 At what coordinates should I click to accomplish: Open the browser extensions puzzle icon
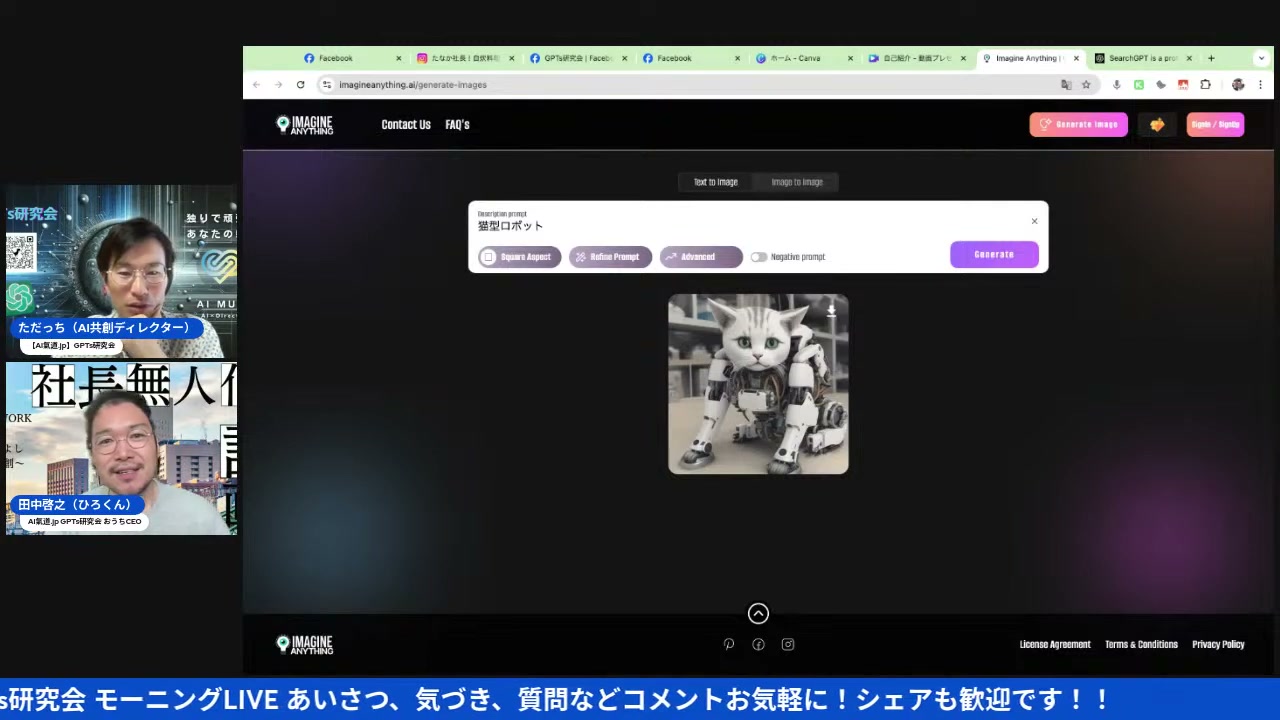tap(1205, 85)
